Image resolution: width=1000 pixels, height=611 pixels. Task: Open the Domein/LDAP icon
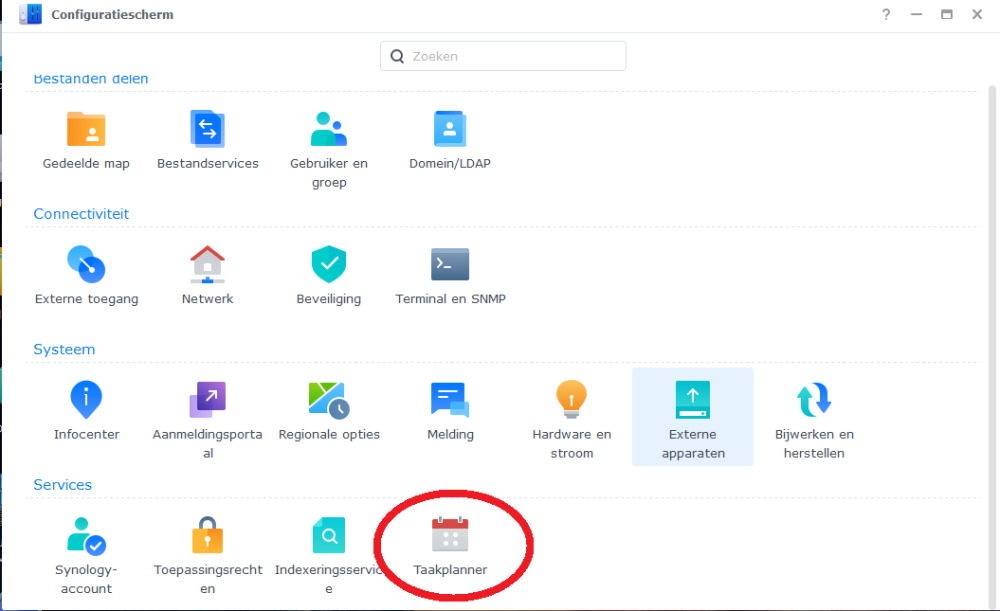pos(450,129)
